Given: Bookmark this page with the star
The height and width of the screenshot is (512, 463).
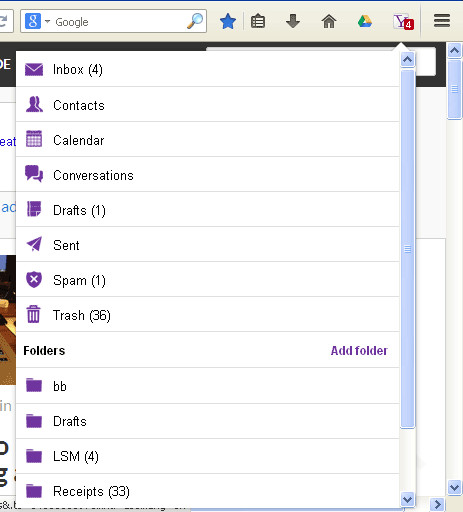Looking at the screenshot, I should [x=228, y=22].
